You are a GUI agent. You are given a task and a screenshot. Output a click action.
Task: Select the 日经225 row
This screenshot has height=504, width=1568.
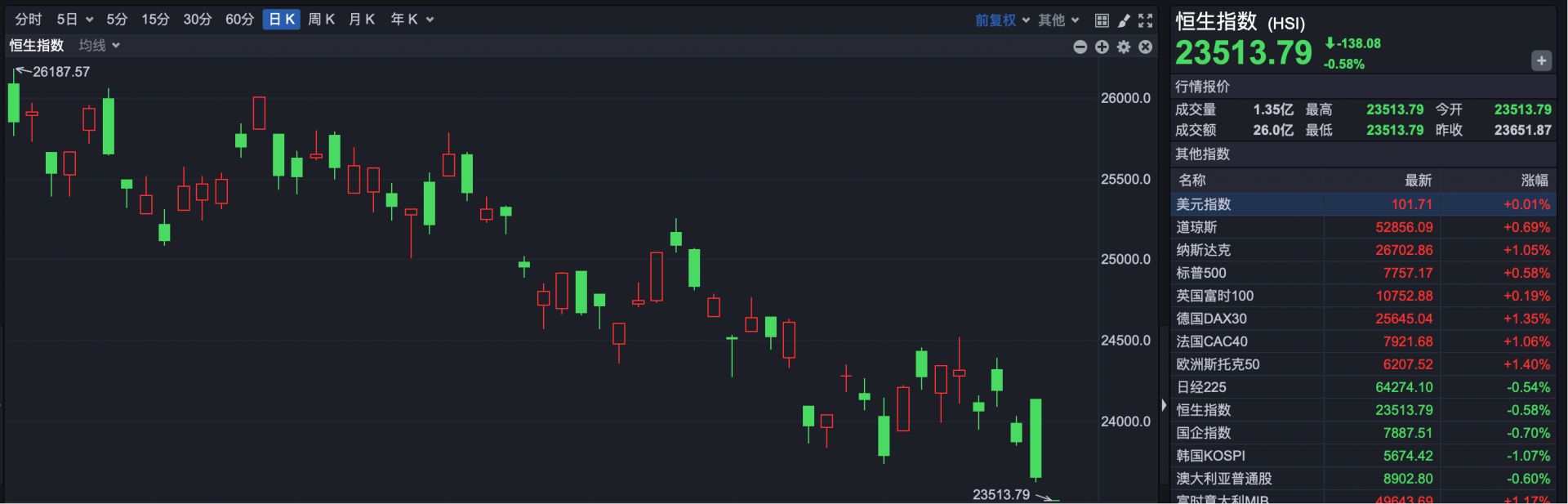pyautogui.click(x=1363, y=387)
